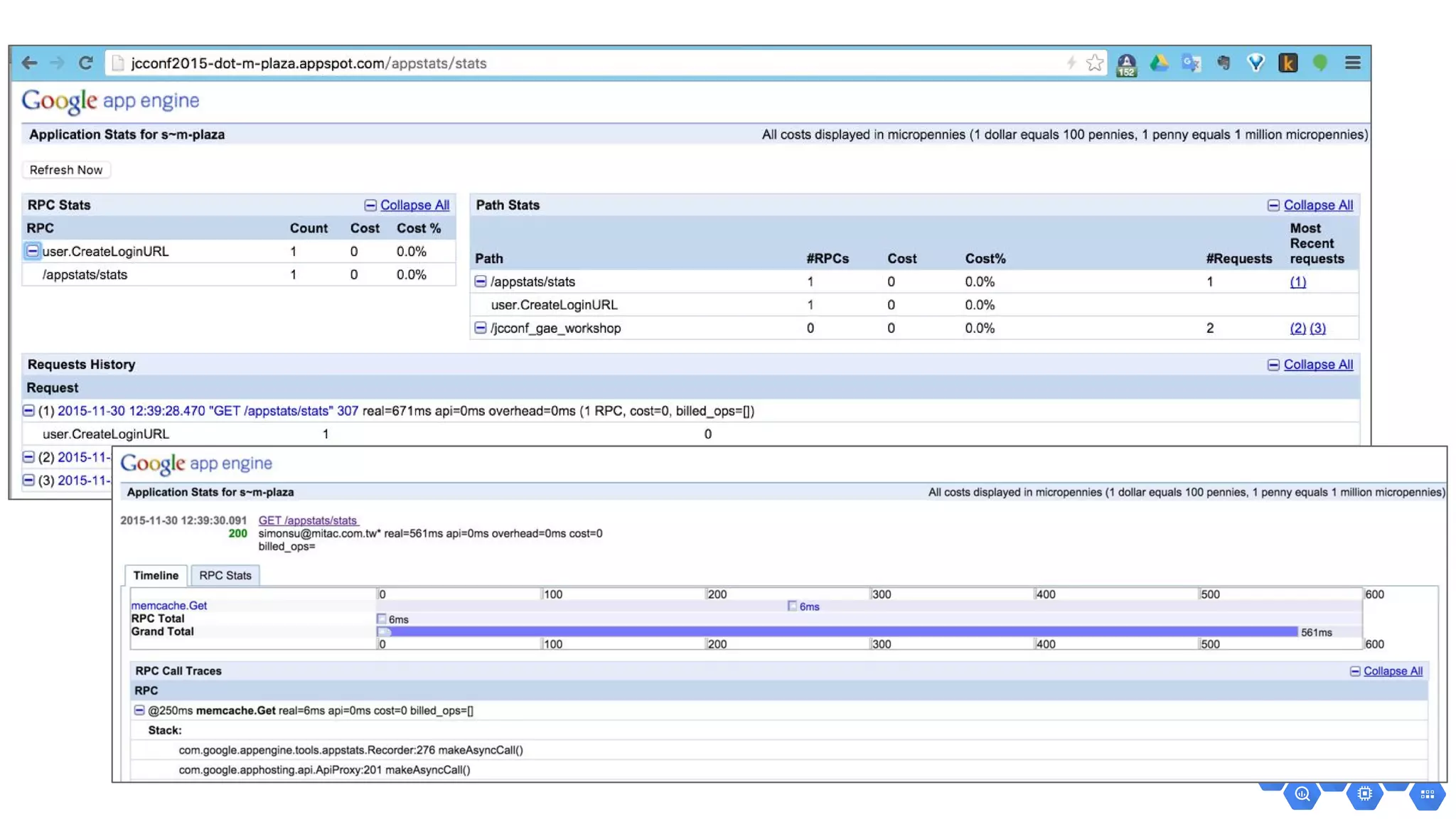The image size is (1456, 819).
Task: Open the Google Drive extension icon
Action: (1159, 63)
